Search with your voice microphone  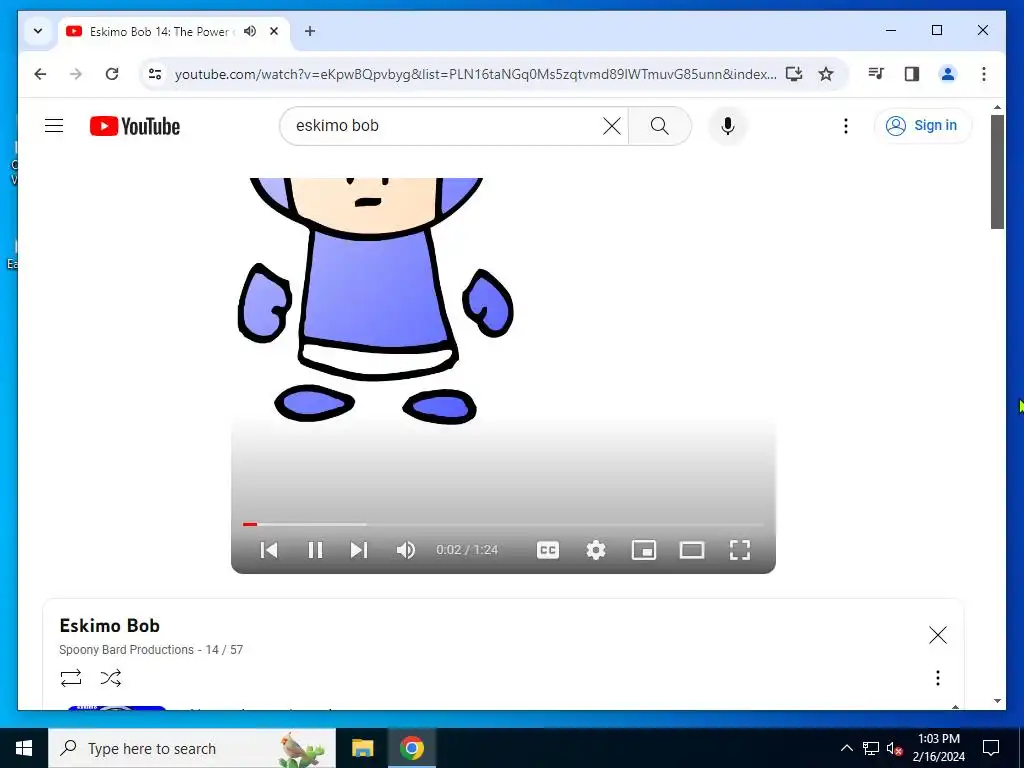[728, 125]
